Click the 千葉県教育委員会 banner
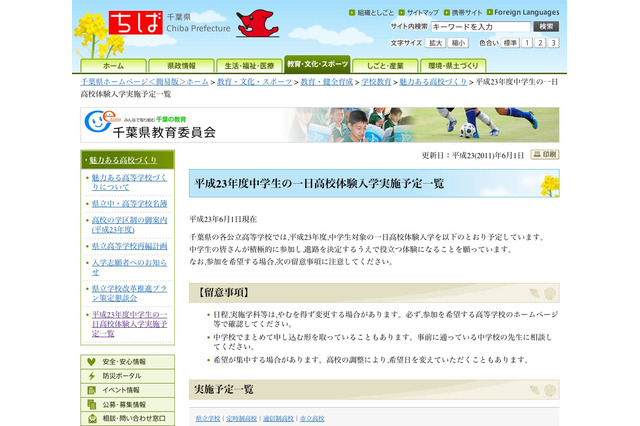The width and height of the screenshot is (640, 426). click(x=320, y=125)
